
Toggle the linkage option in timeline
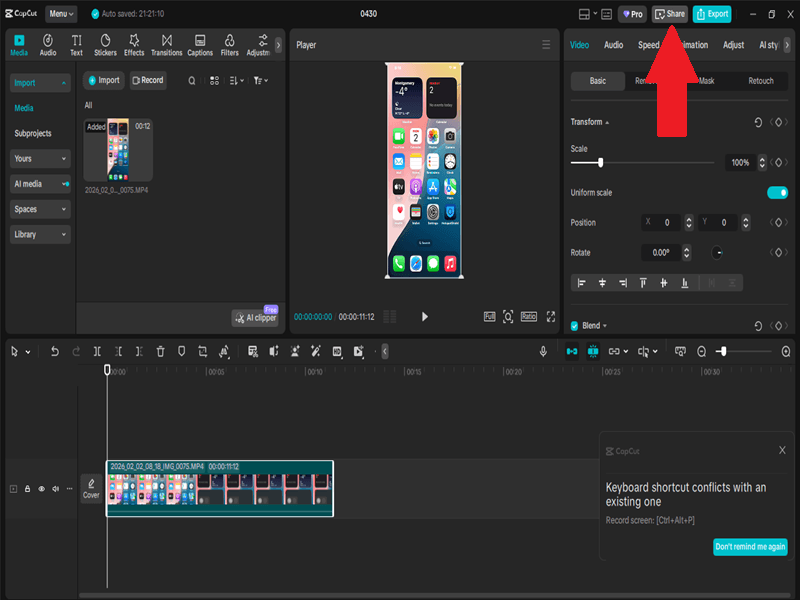(614, 352)
